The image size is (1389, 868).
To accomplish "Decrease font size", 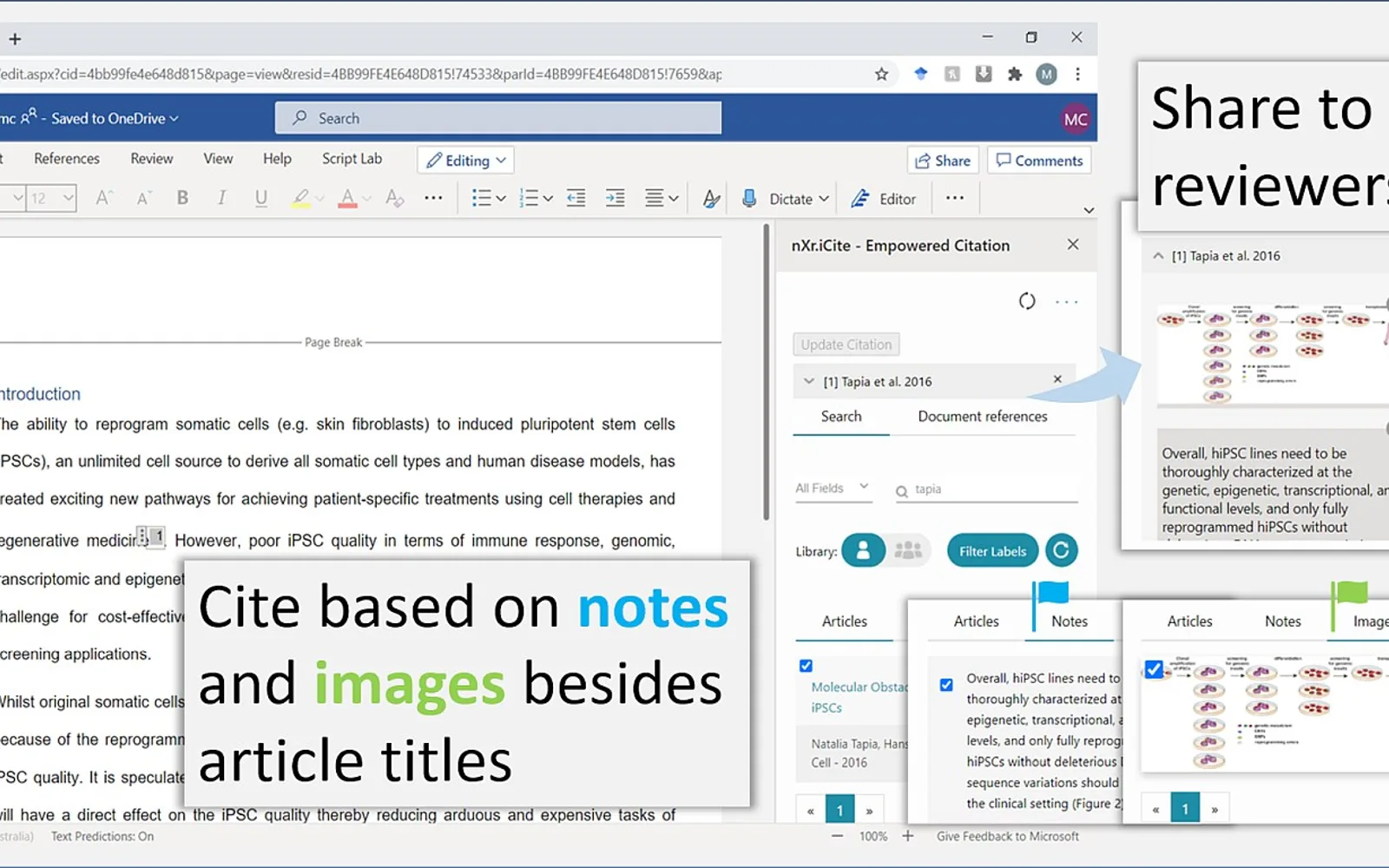I will click(x=143, y=198).
